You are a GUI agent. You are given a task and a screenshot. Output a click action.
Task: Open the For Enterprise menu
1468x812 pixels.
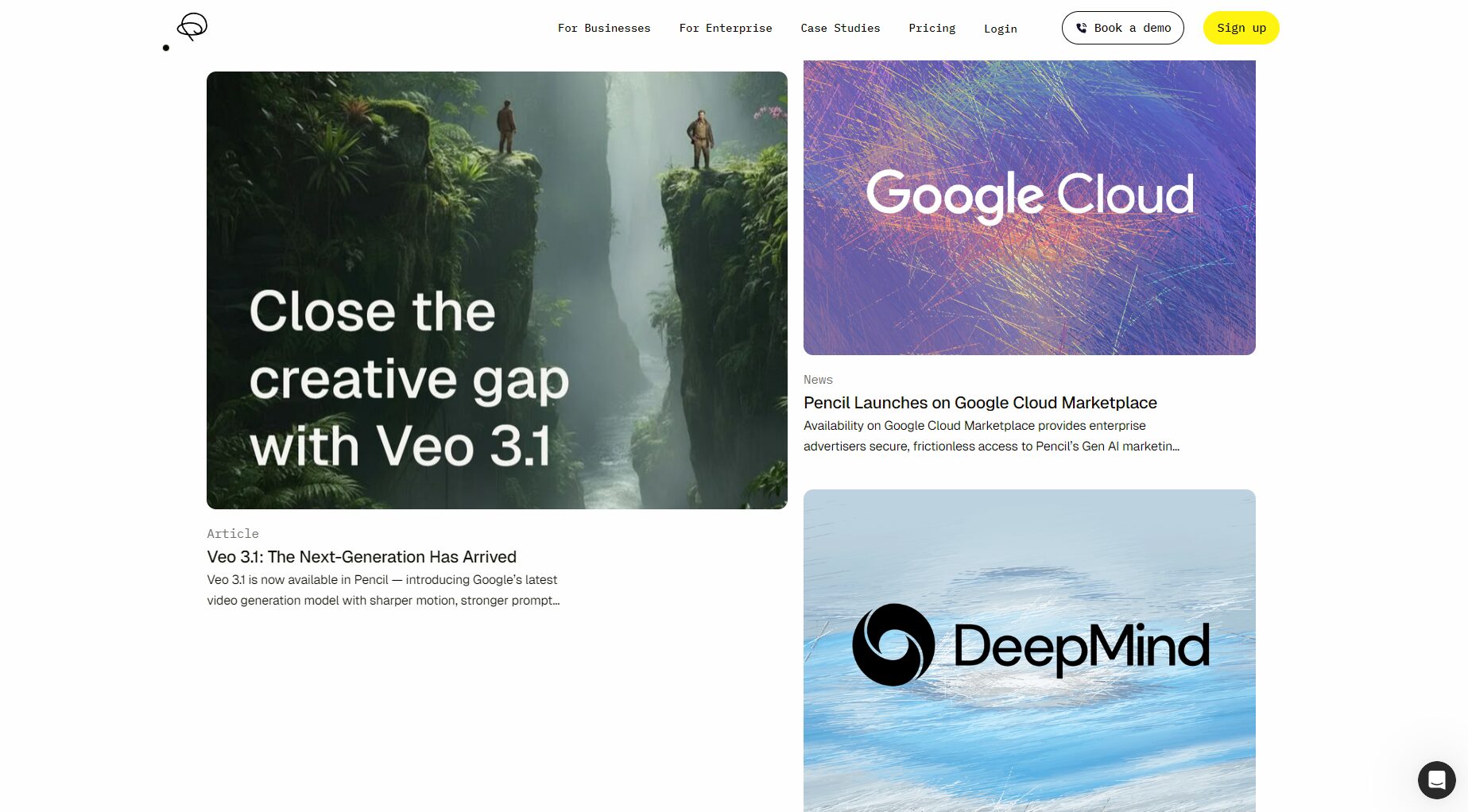[x=726, y=28]
